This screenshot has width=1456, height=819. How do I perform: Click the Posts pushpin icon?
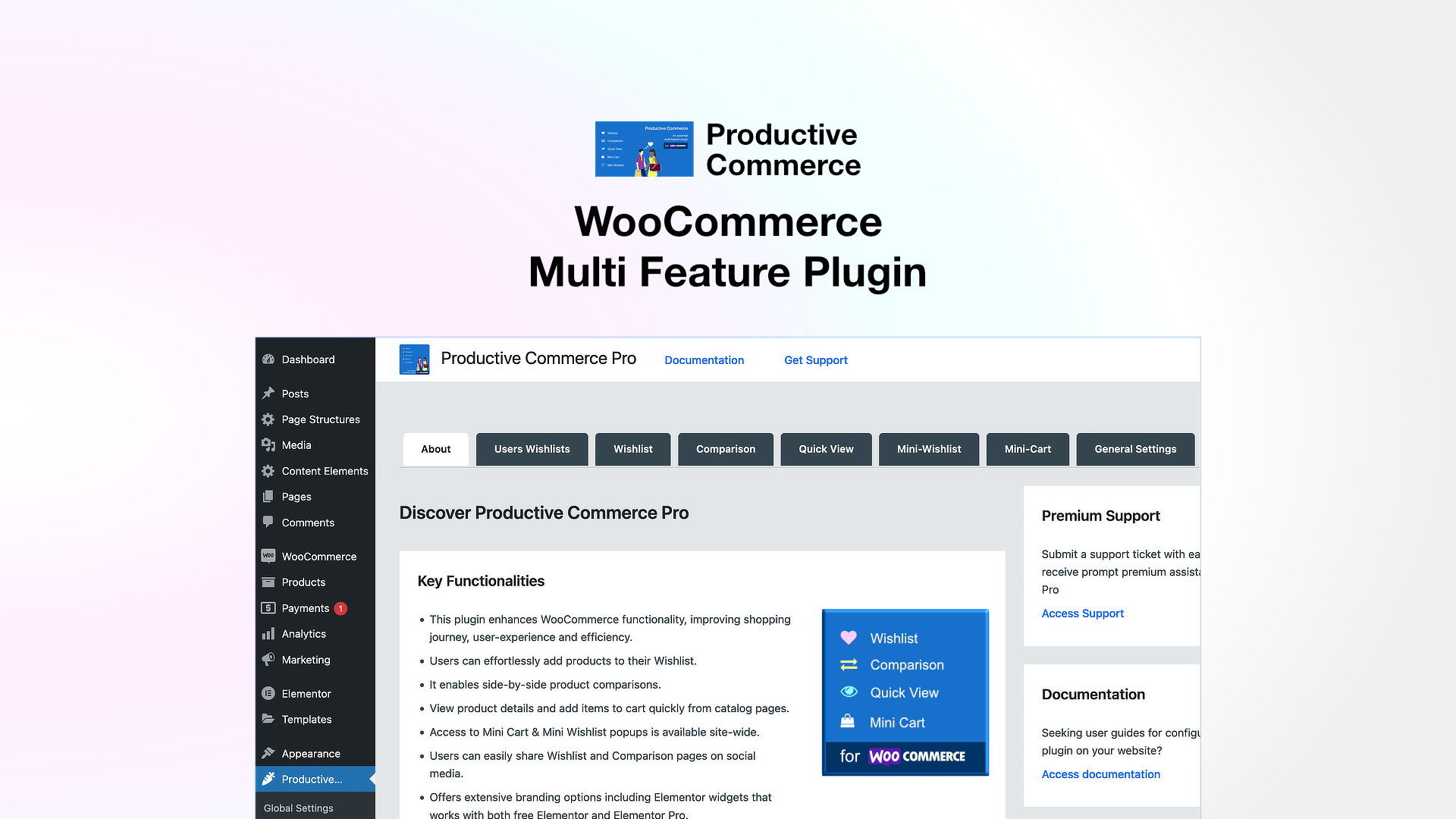pyautogui.click(x=268, y=394)
